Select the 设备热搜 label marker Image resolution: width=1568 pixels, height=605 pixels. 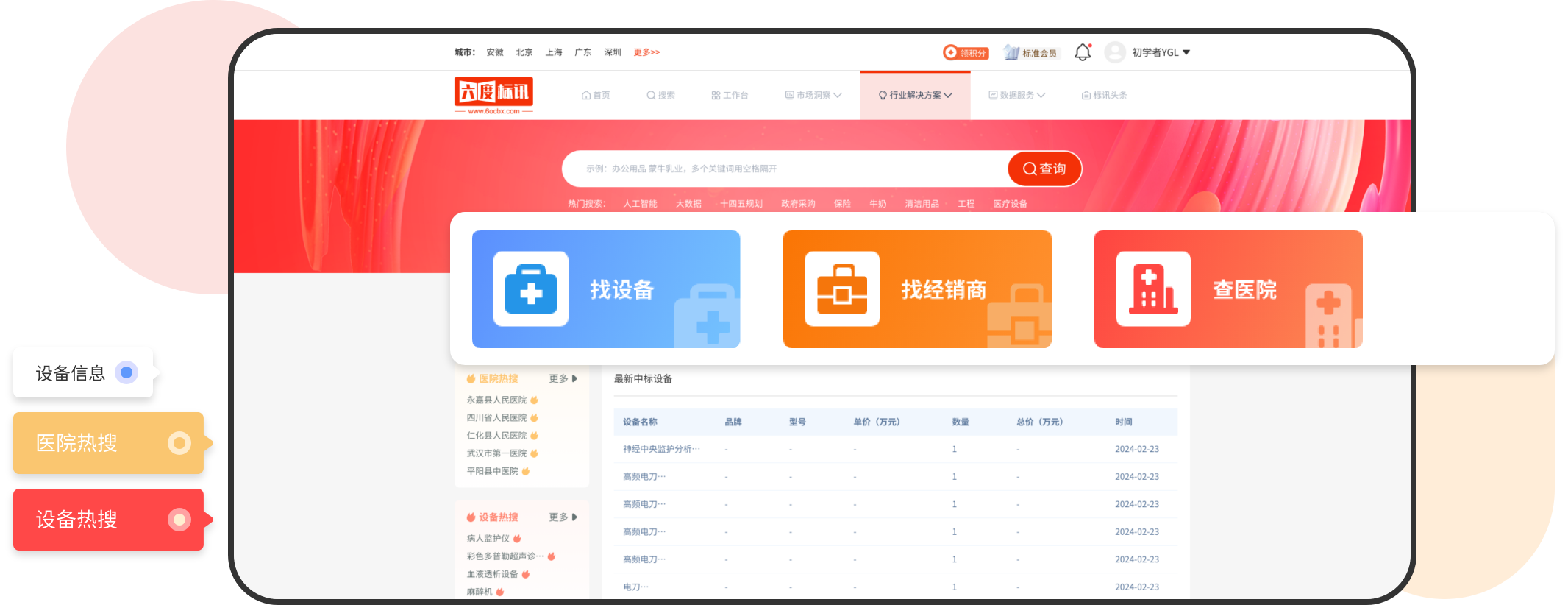(x=179, y=520)
